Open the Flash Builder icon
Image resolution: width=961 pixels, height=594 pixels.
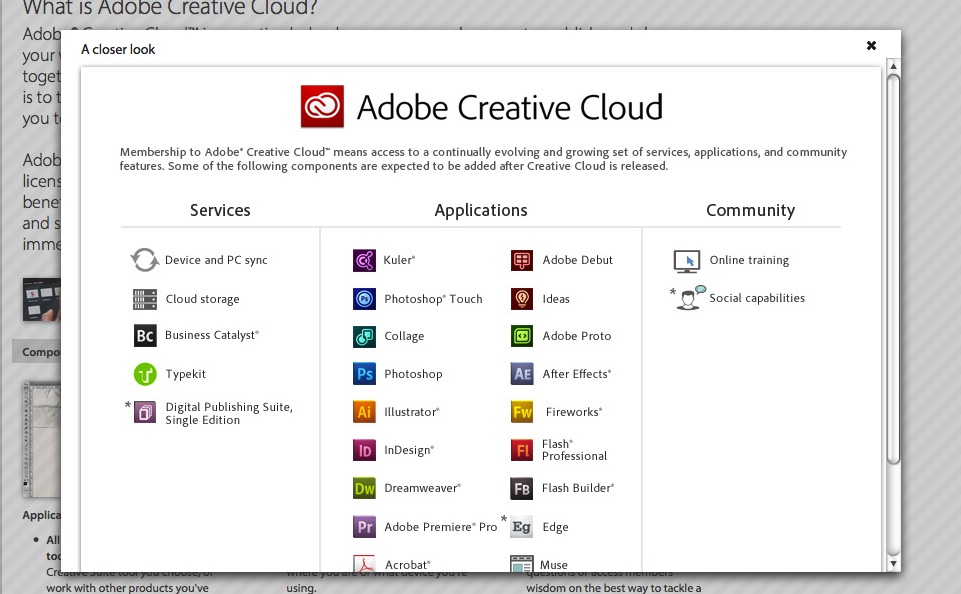tap(521, 487)
